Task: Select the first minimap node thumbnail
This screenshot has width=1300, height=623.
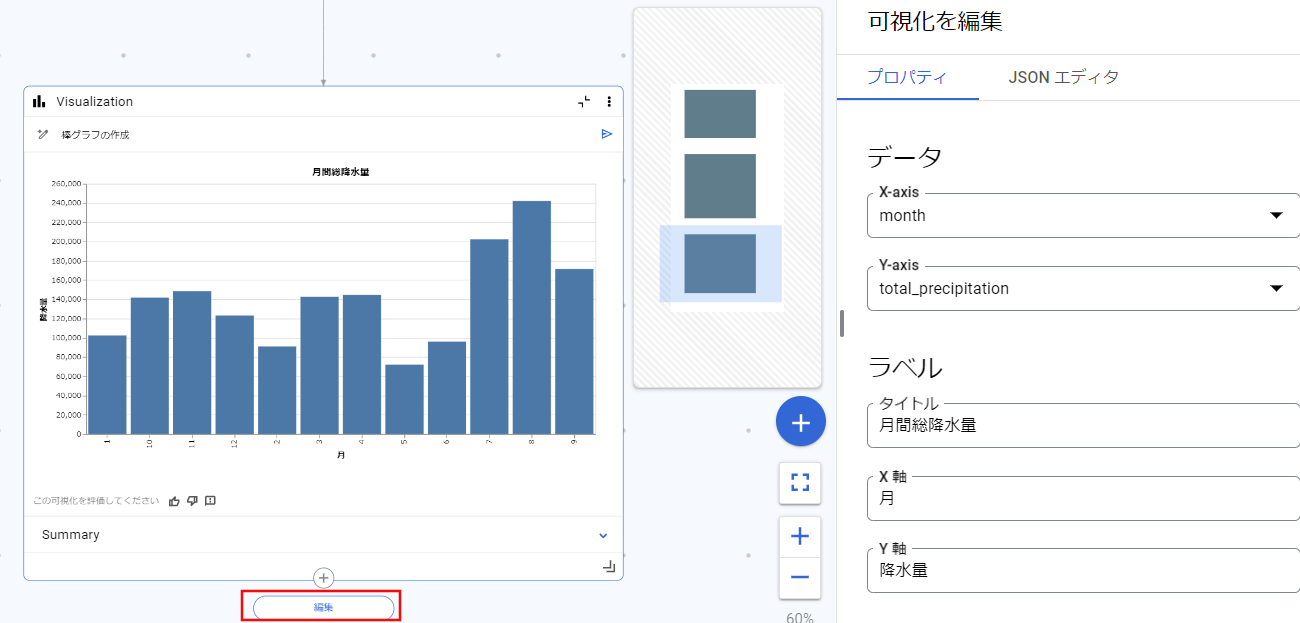Action: pos(720,114)
